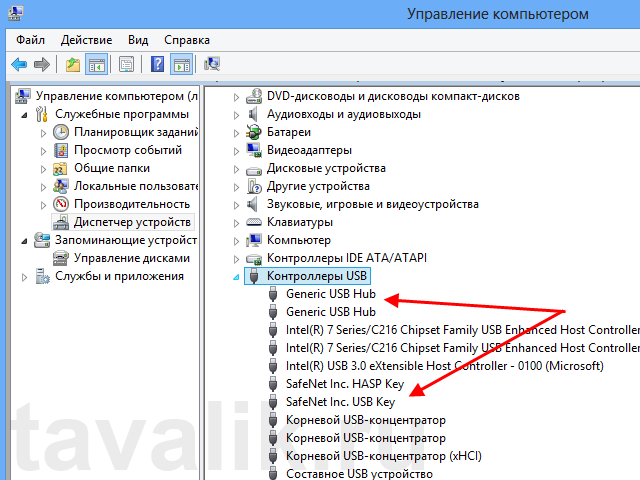Image resolution: width=640 pixels, height=480 pixels.
Task: Collapse the Служебные программы tree node
Action: pos(27,115)
